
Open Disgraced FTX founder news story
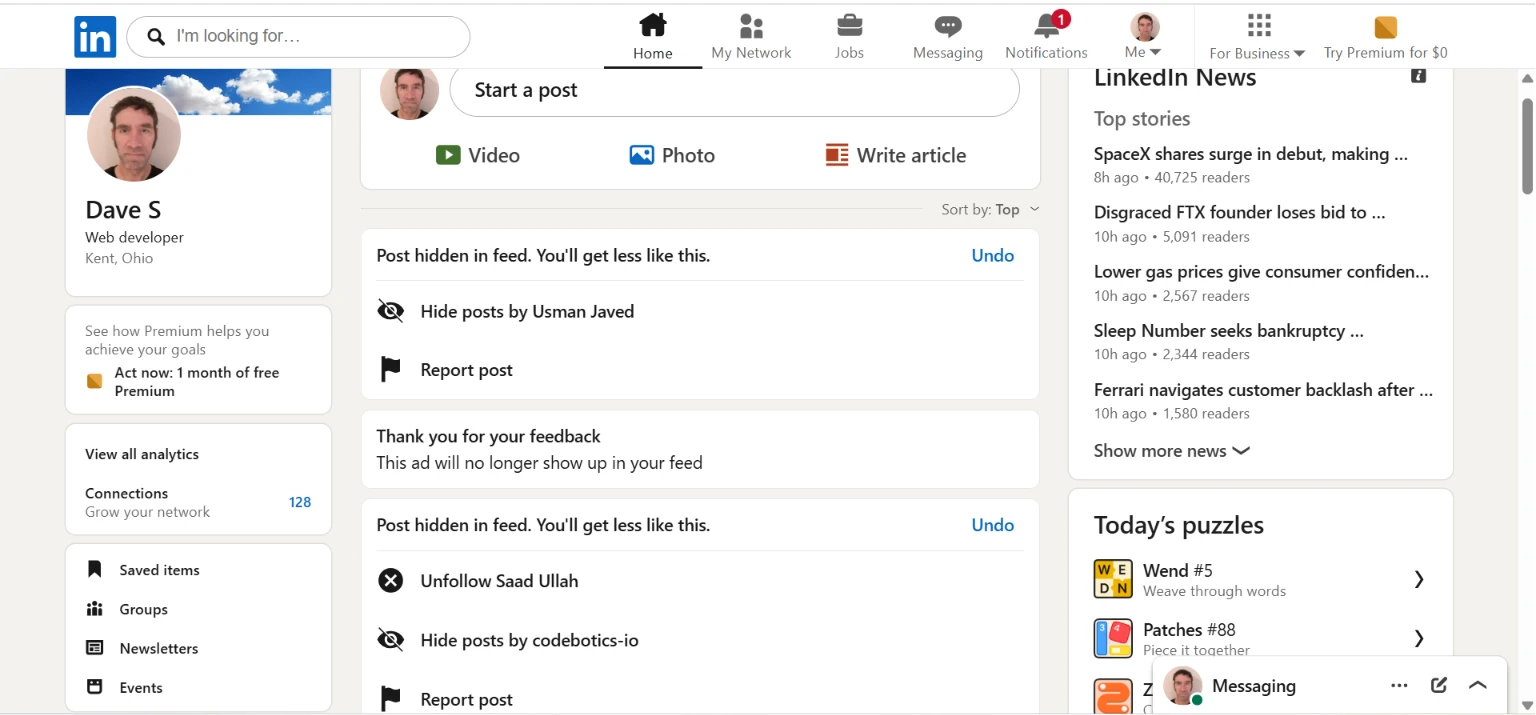tap(1240, 212)
